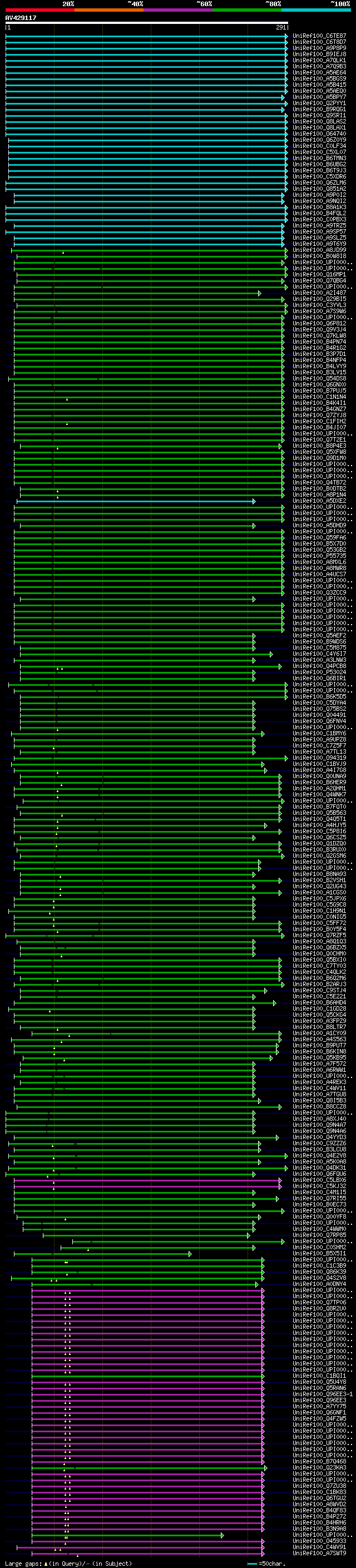Click the white query sequence bar
This screenshot has height=1568, width=356.
click(x=147, y=22)
